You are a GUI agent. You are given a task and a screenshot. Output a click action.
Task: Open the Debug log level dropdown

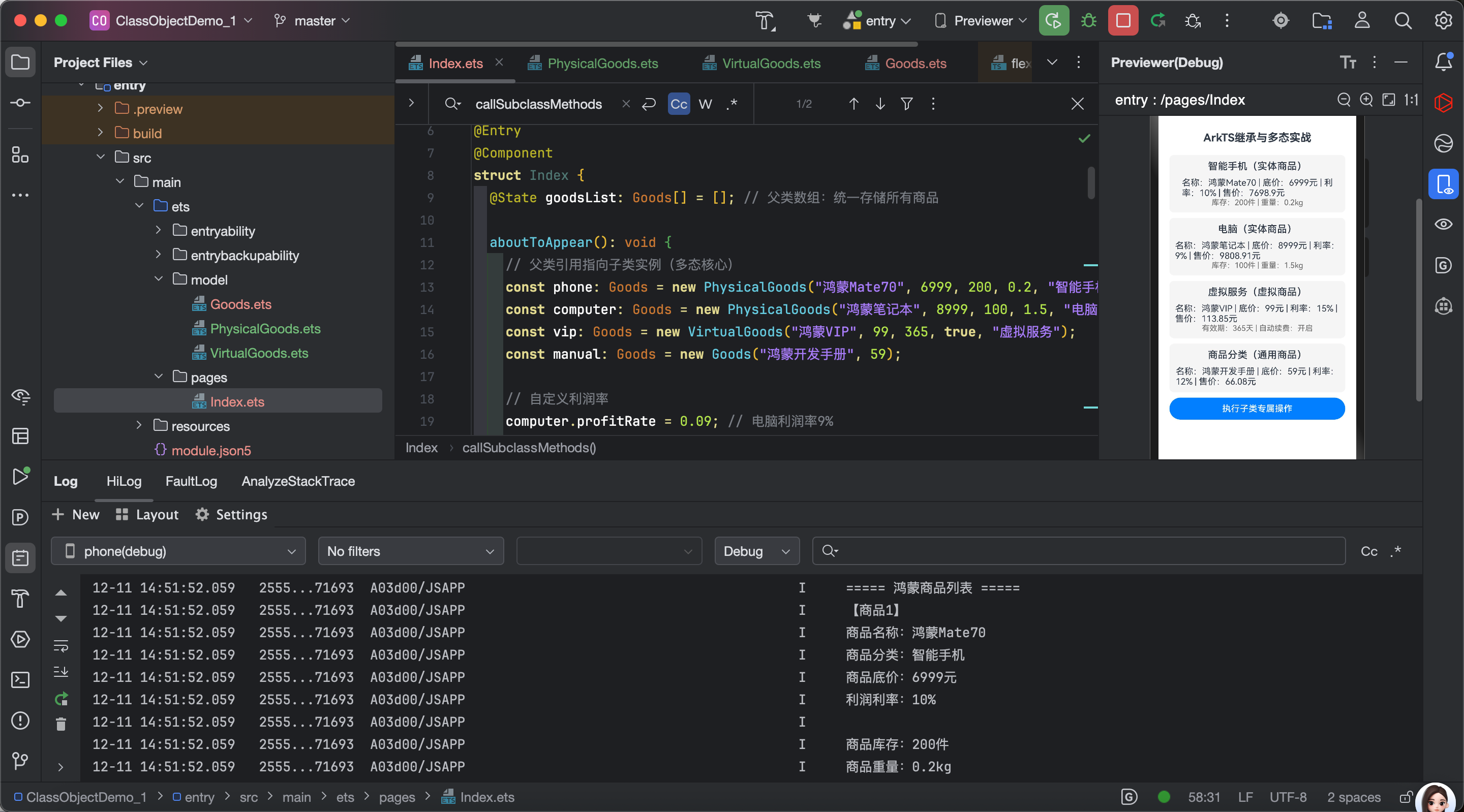point(756,551)
